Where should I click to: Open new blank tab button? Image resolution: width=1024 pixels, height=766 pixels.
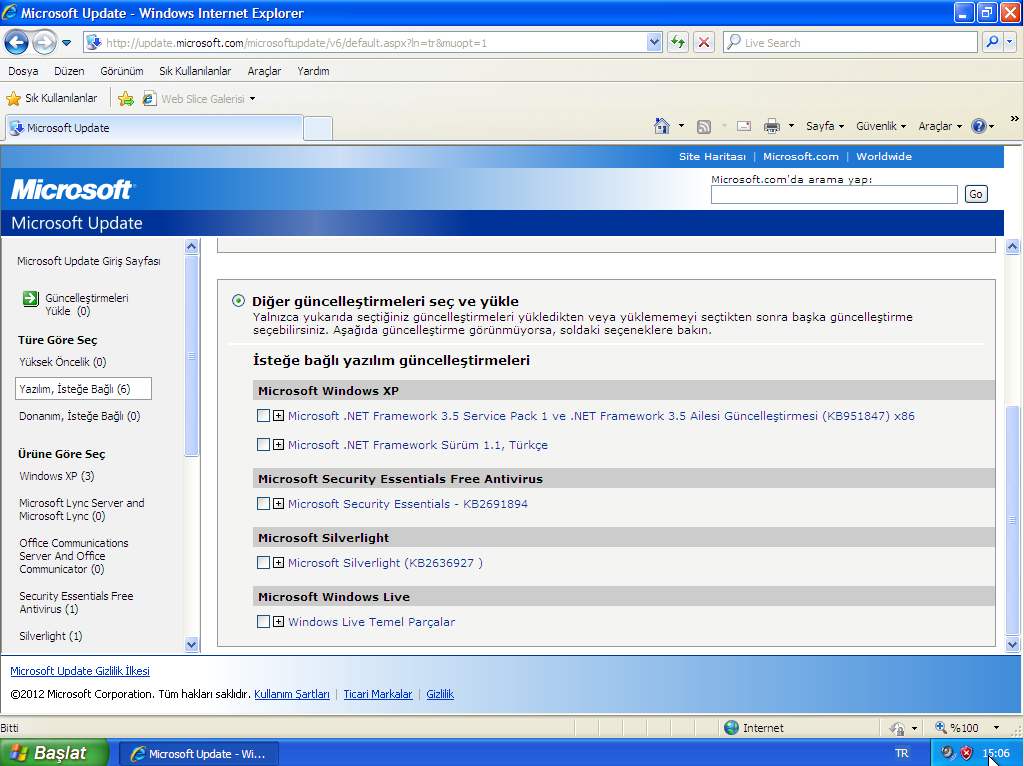coord(318,128)
